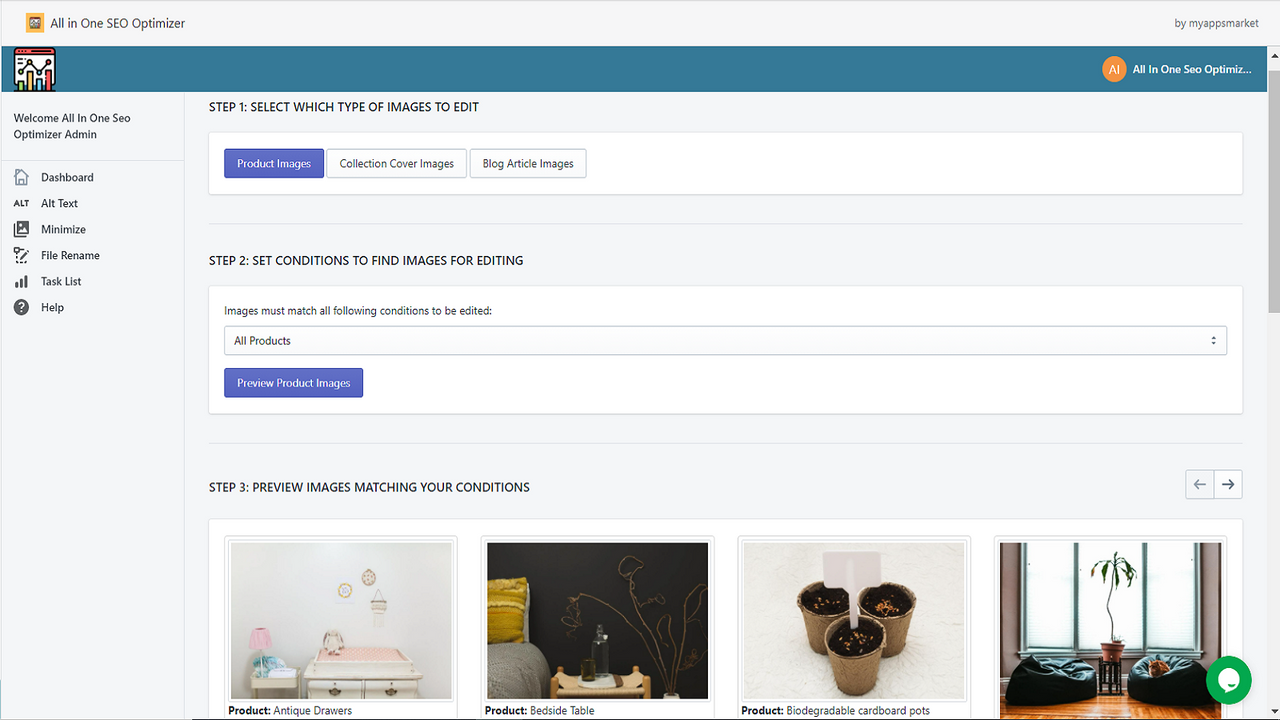The height and width of the screenshot is (720, 1280).
Task: Click the 'Welcome All In One Seo Optimizer Admin' text
Action: tap(72, 126)
